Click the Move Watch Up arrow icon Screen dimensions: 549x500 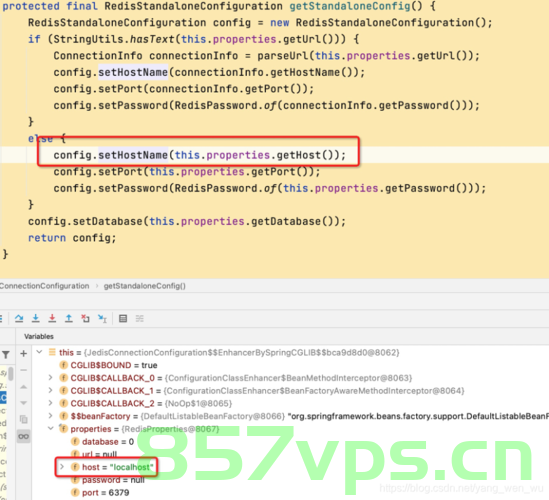pos(23,387)
